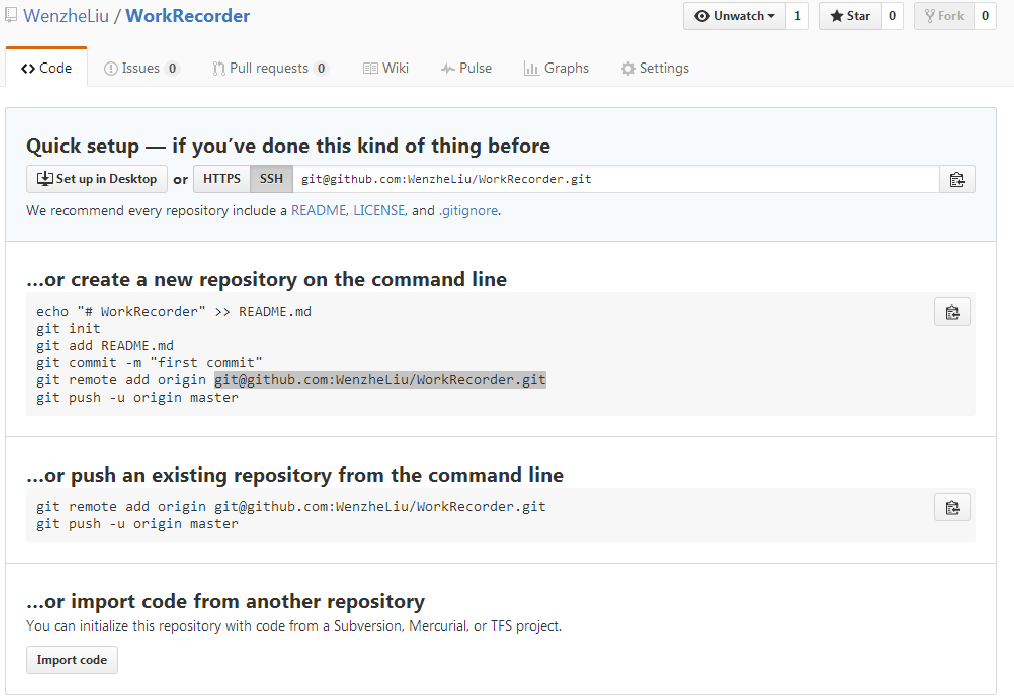The width and height of the screenshot is (1014, 699).
Task: Click the 'git init' command line
Action: pyautogui.click(x=69, y=328)
